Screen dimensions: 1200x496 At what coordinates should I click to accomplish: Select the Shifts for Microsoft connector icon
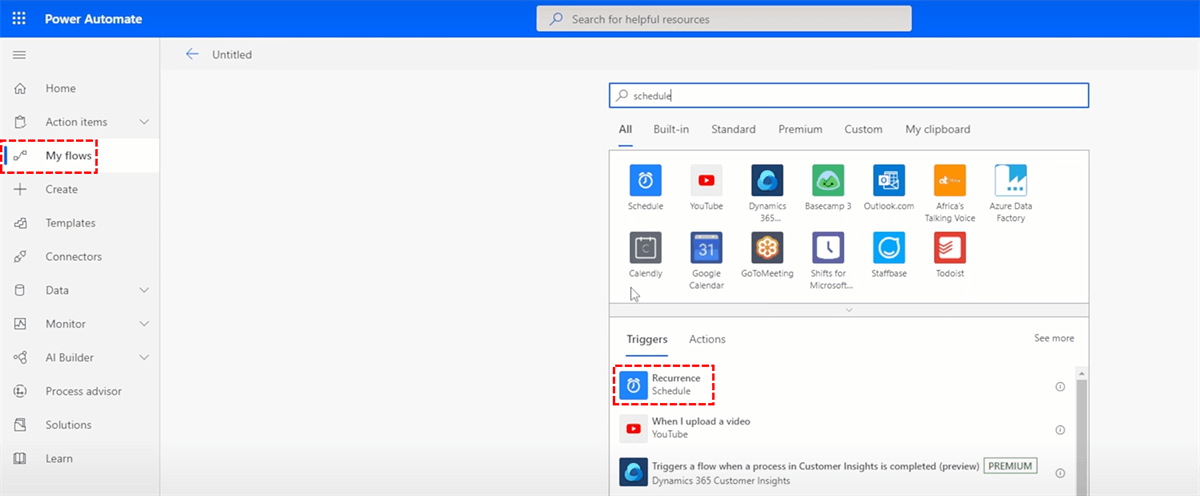tap(828, 247)
